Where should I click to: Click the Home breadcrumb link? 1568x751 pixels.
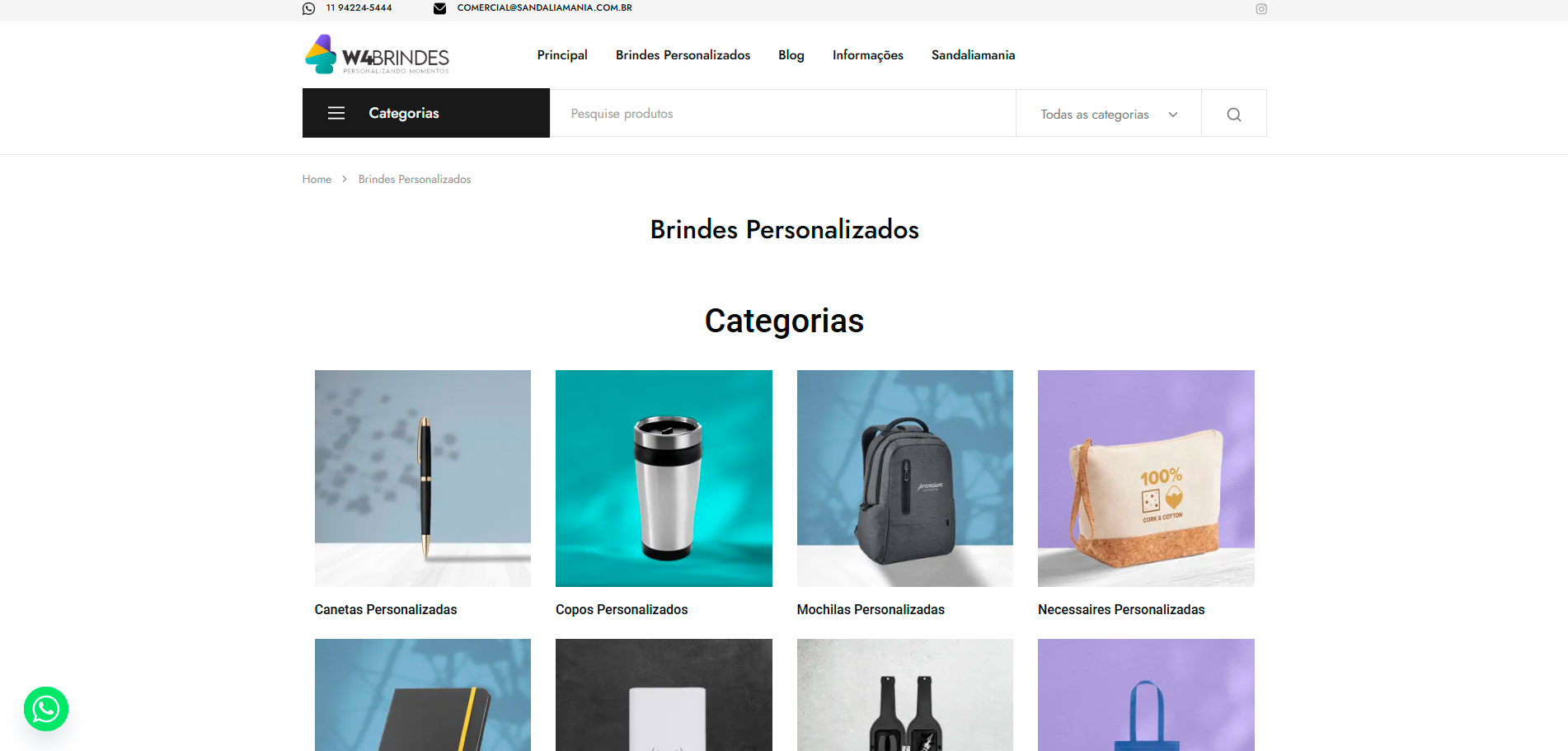317,179
